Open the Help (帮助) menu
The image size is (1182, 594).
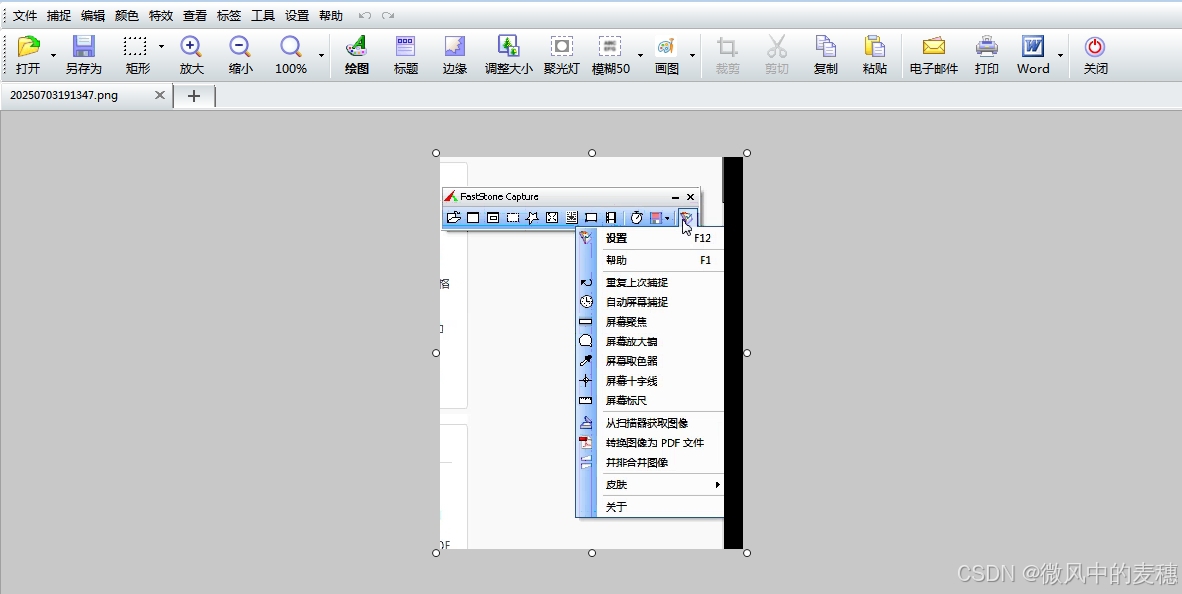331,15
